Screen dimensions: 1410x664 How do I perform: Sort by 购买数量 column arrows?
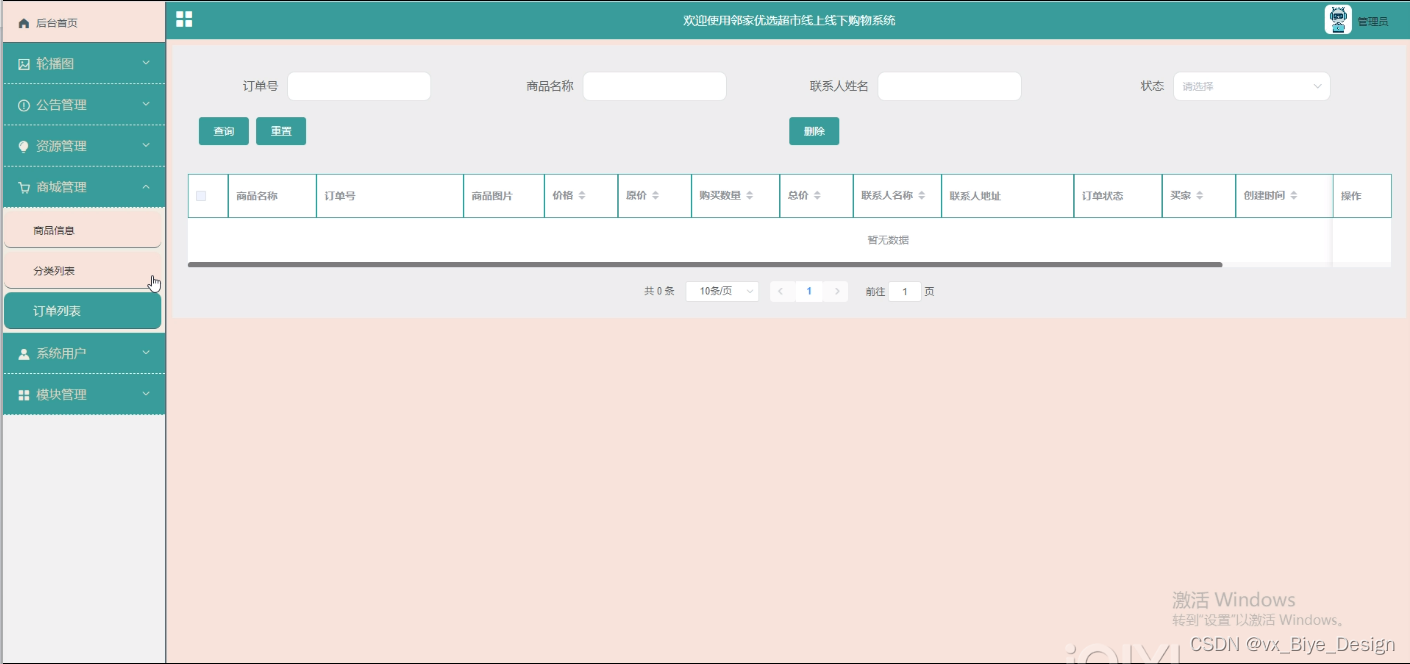point(749,196)
